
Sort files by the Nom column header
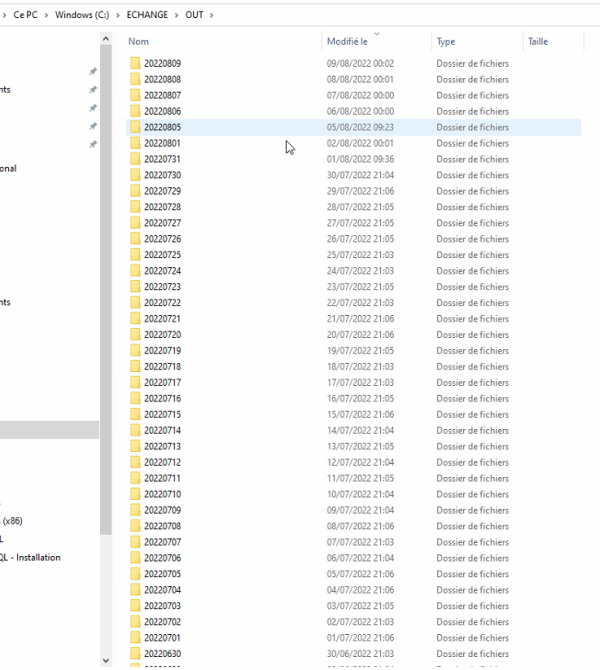pyautogui.click(x=139, y=41)
